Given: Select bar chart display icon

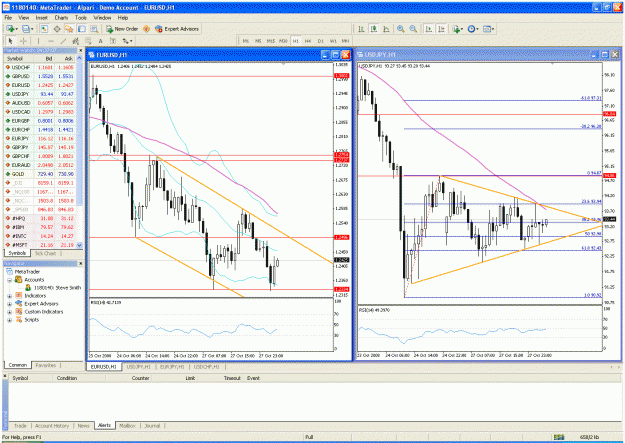Looking at the screenshot, I should (361, 29).
